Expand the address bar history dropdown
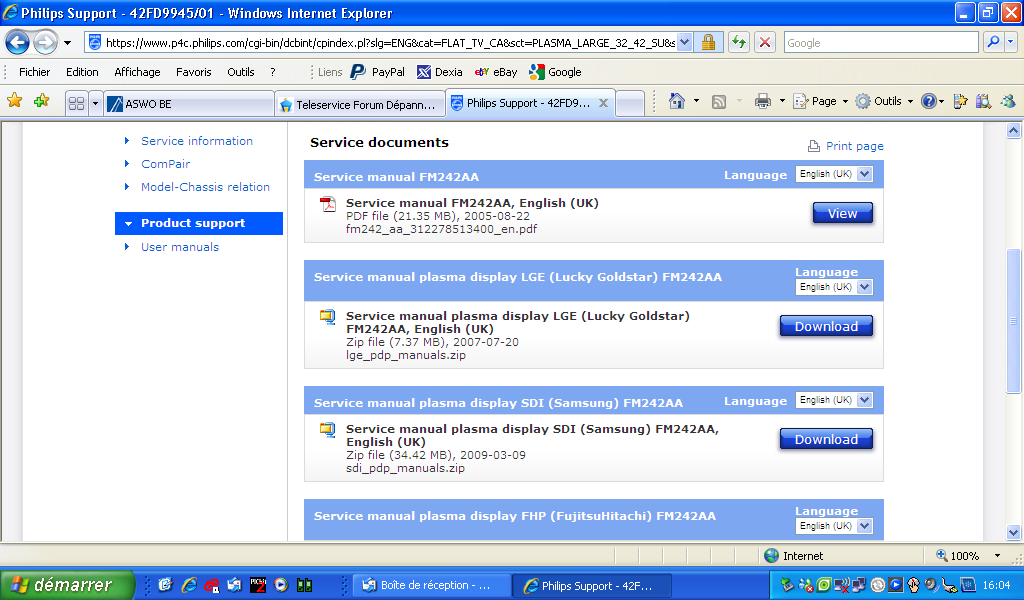Screen dimensions: 1024x600 [684, 43]
